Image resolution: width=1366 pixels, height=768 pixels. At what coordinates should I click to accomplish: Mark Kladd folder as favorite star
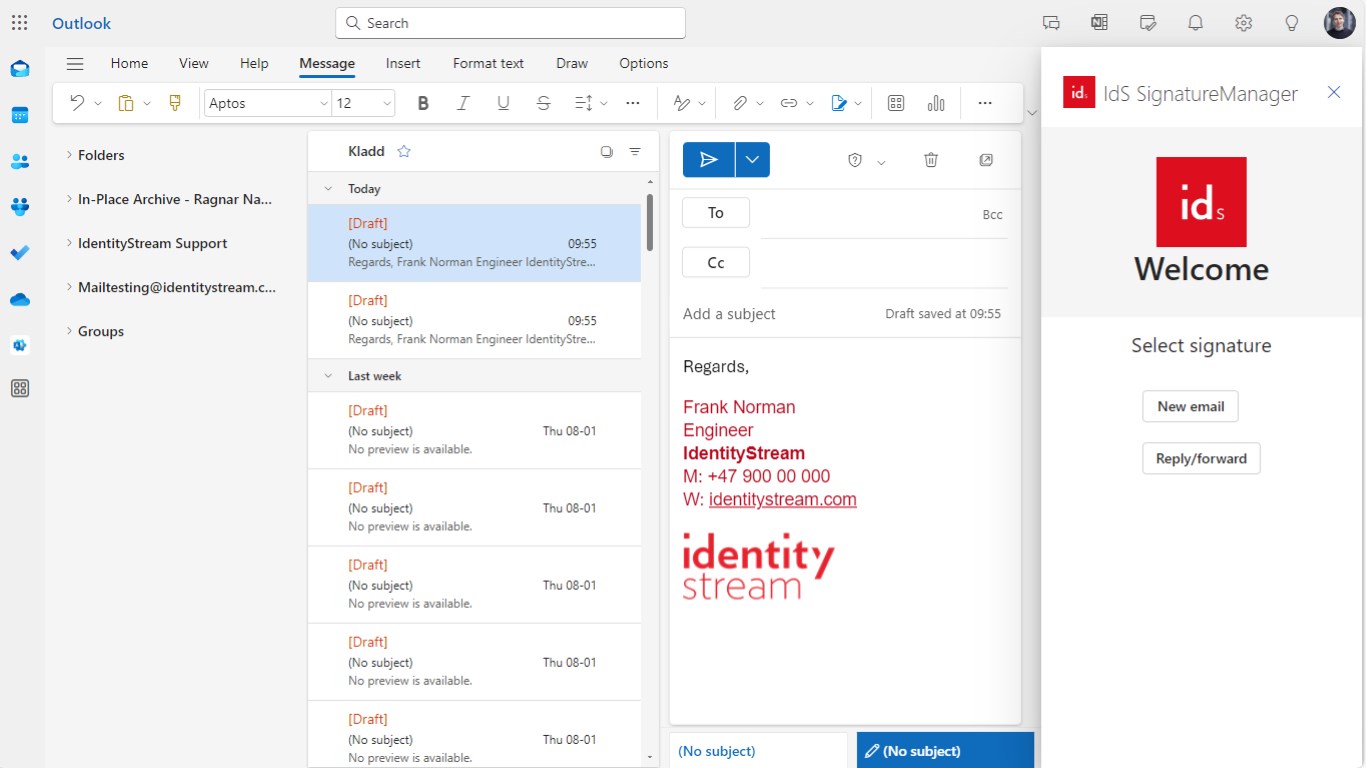tap(404, 151)
